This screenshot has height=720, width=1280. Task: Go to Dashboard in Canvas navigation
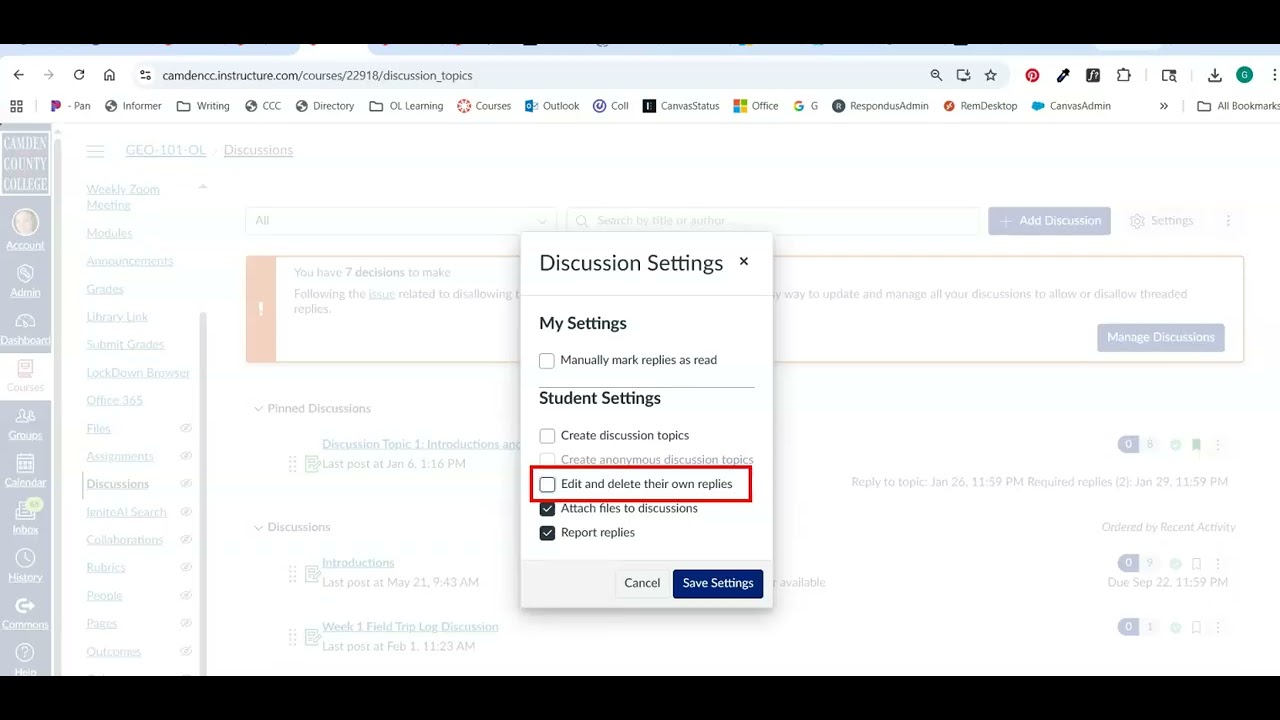[x=25, y=329]
